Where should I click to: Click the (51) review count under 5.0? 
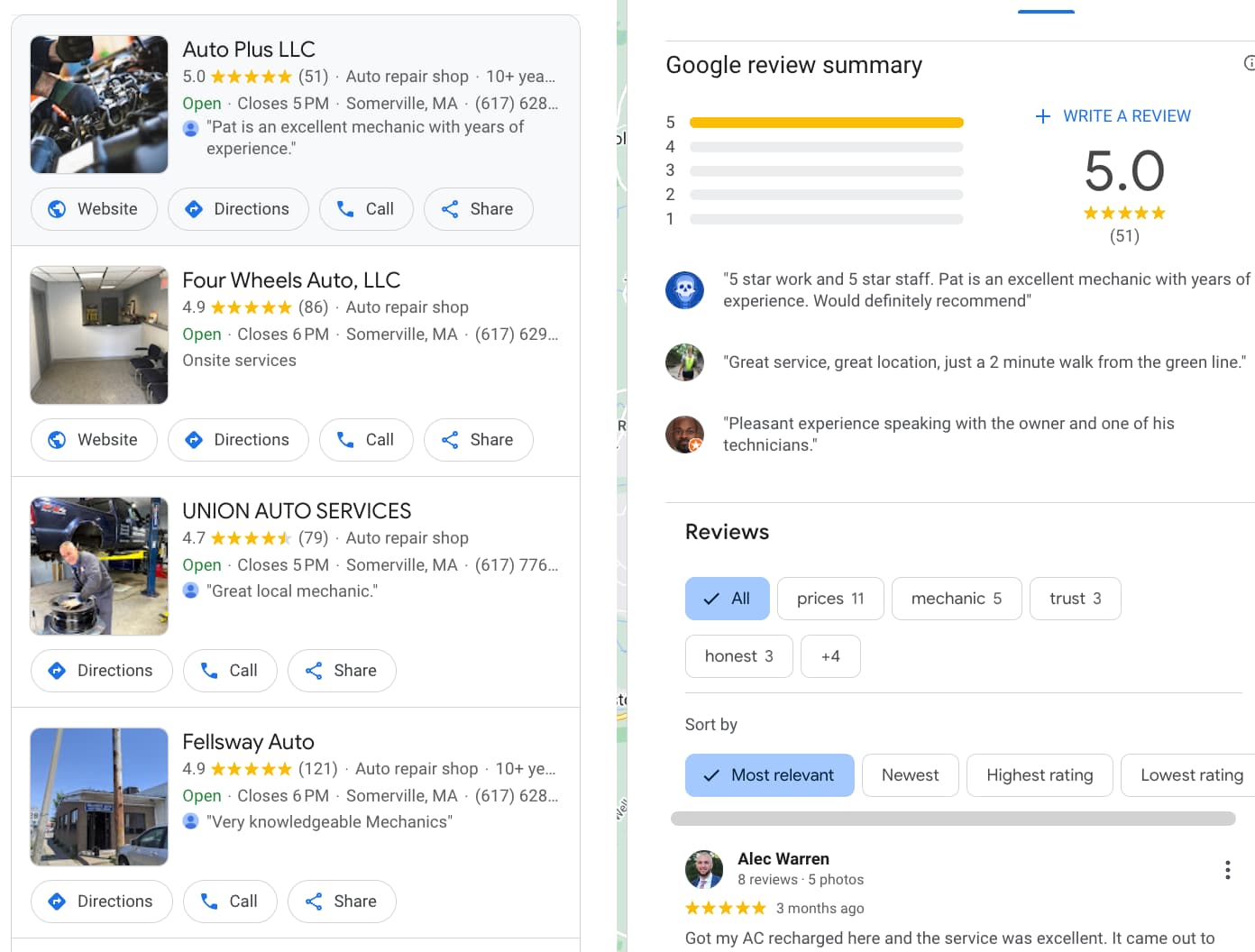[1124, 236]
